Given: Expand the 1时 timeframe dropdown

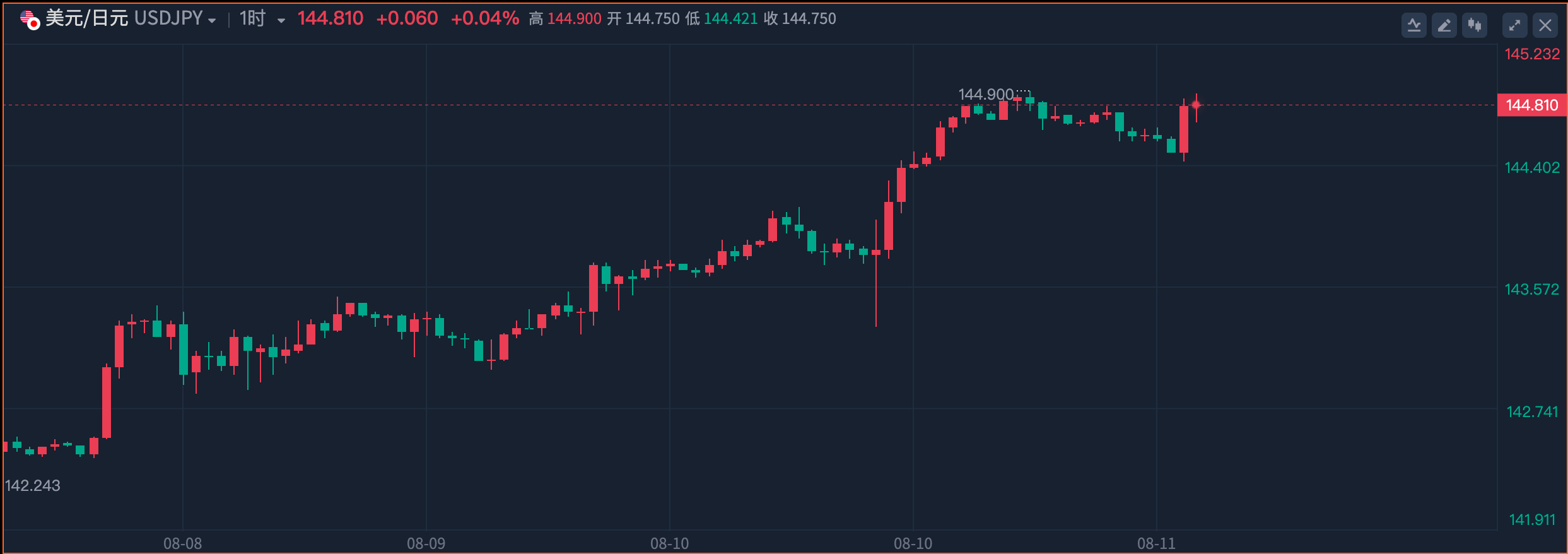Looking at the screenshot, I should click(281, 21).
